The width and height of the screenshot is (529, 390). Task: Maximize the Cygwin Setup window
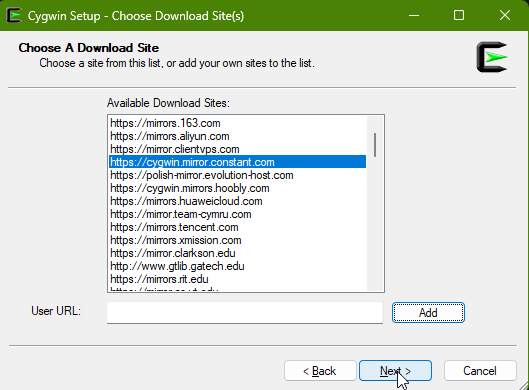pos(459,16)
